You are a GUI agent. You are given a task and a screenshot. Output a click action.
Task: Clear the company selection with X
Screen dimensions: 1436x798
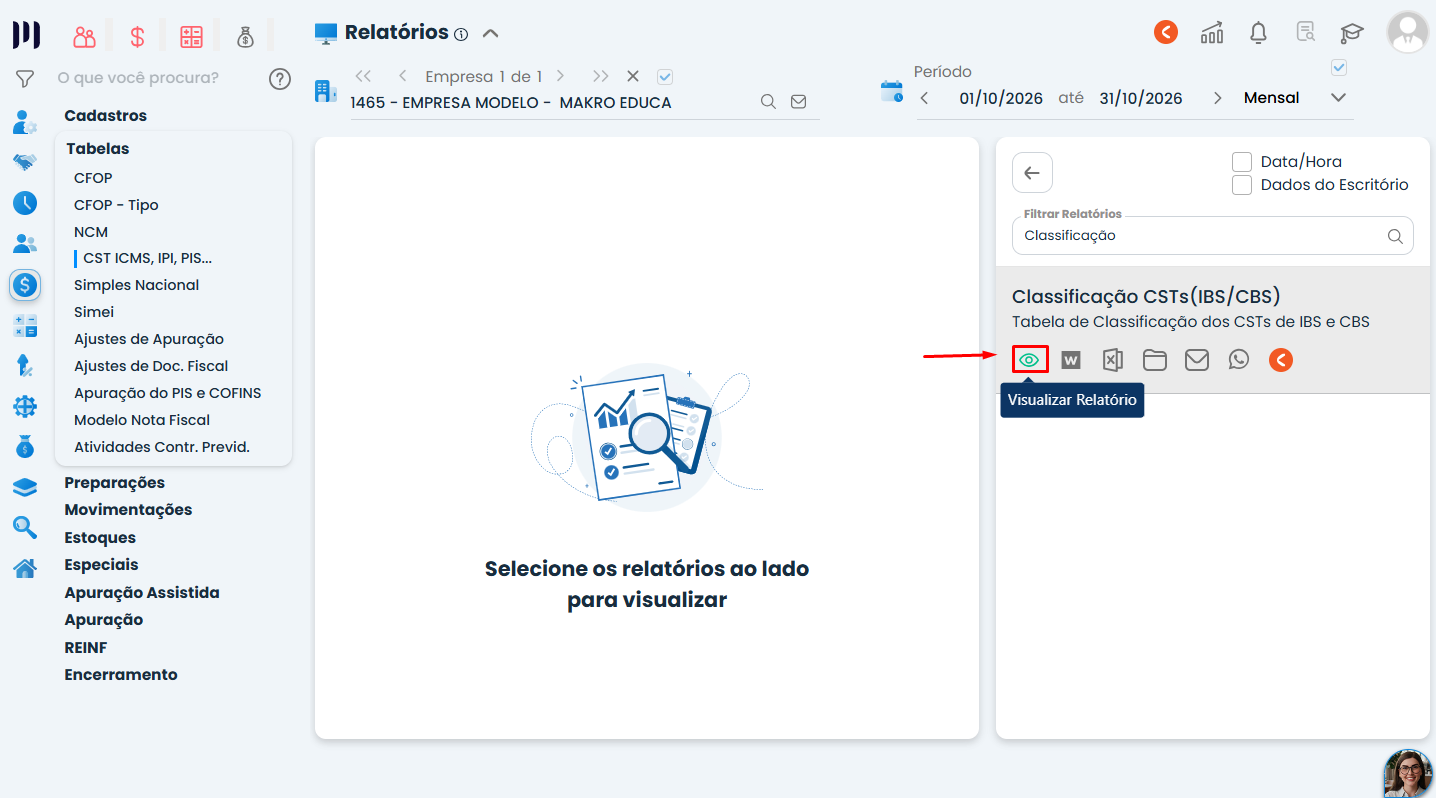[x=632, y=76]
